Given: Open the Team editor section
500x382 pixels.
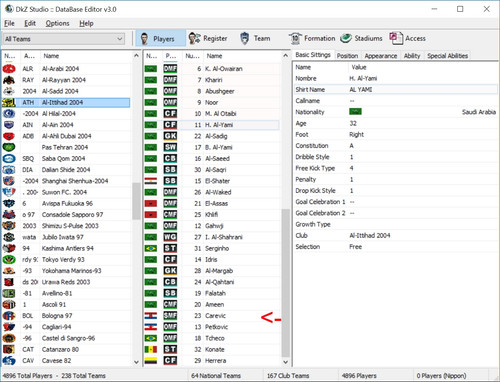Looking at the screenshot, I should pos(255,39).
